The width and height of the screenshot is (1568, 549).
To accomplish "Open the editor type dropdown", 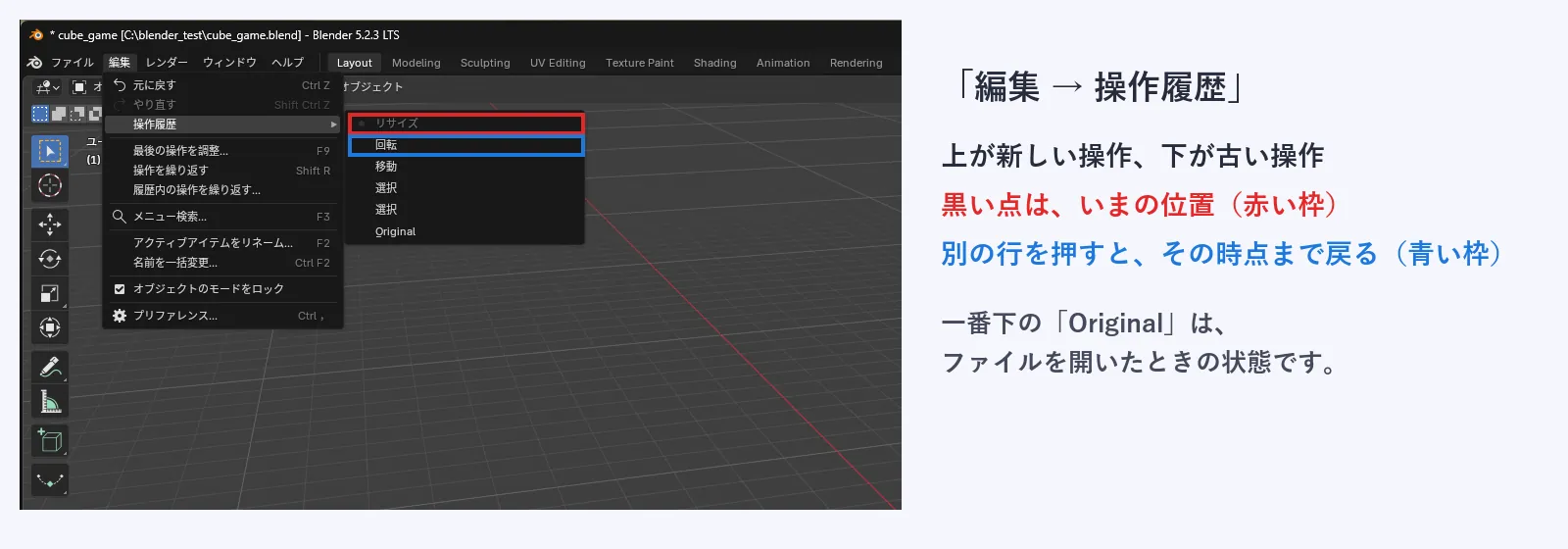I will click(x=47, y=87).
